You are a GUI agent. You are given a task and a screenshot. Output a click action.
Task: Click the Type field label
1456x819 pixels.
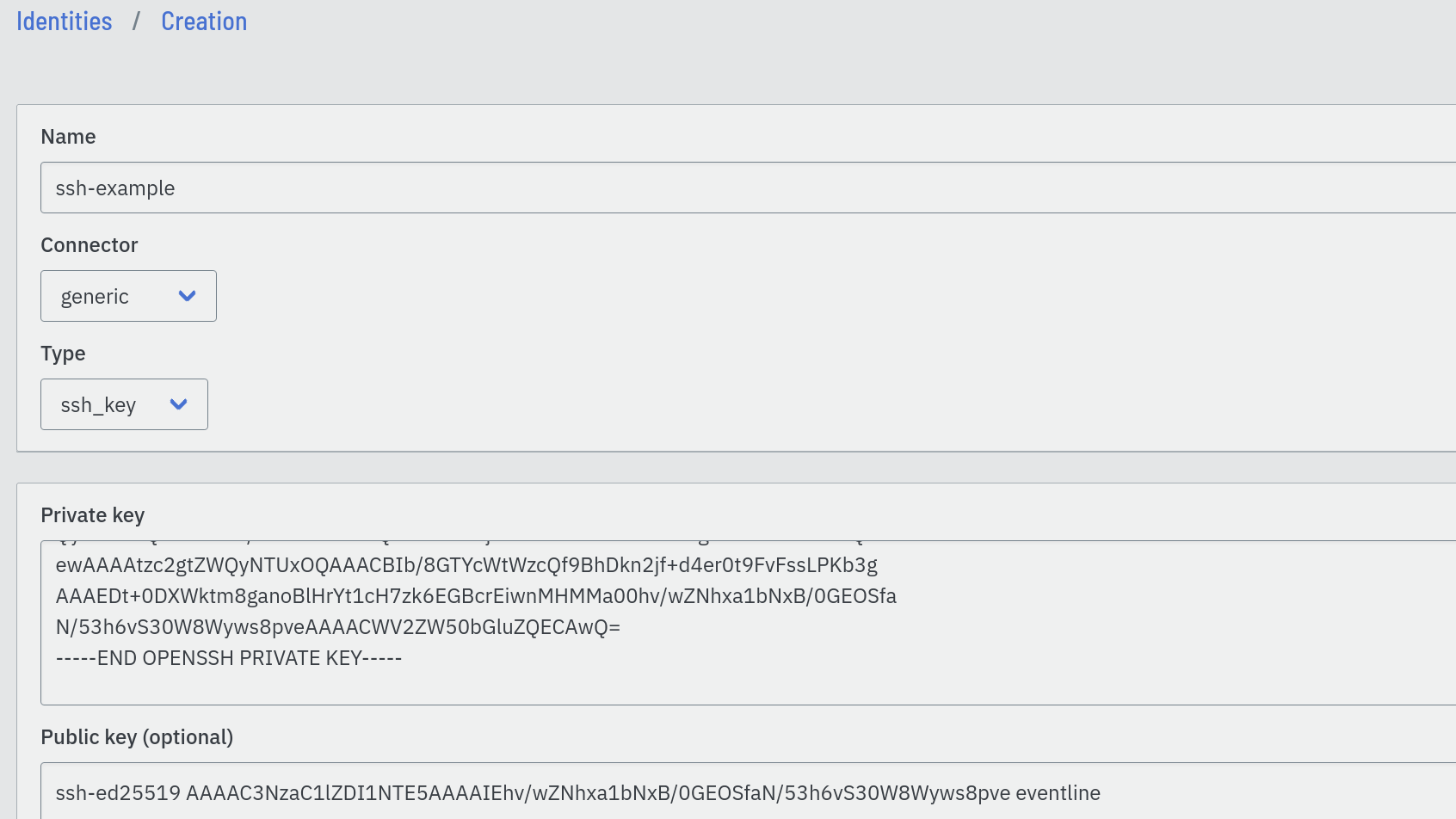tap(63, 354)
